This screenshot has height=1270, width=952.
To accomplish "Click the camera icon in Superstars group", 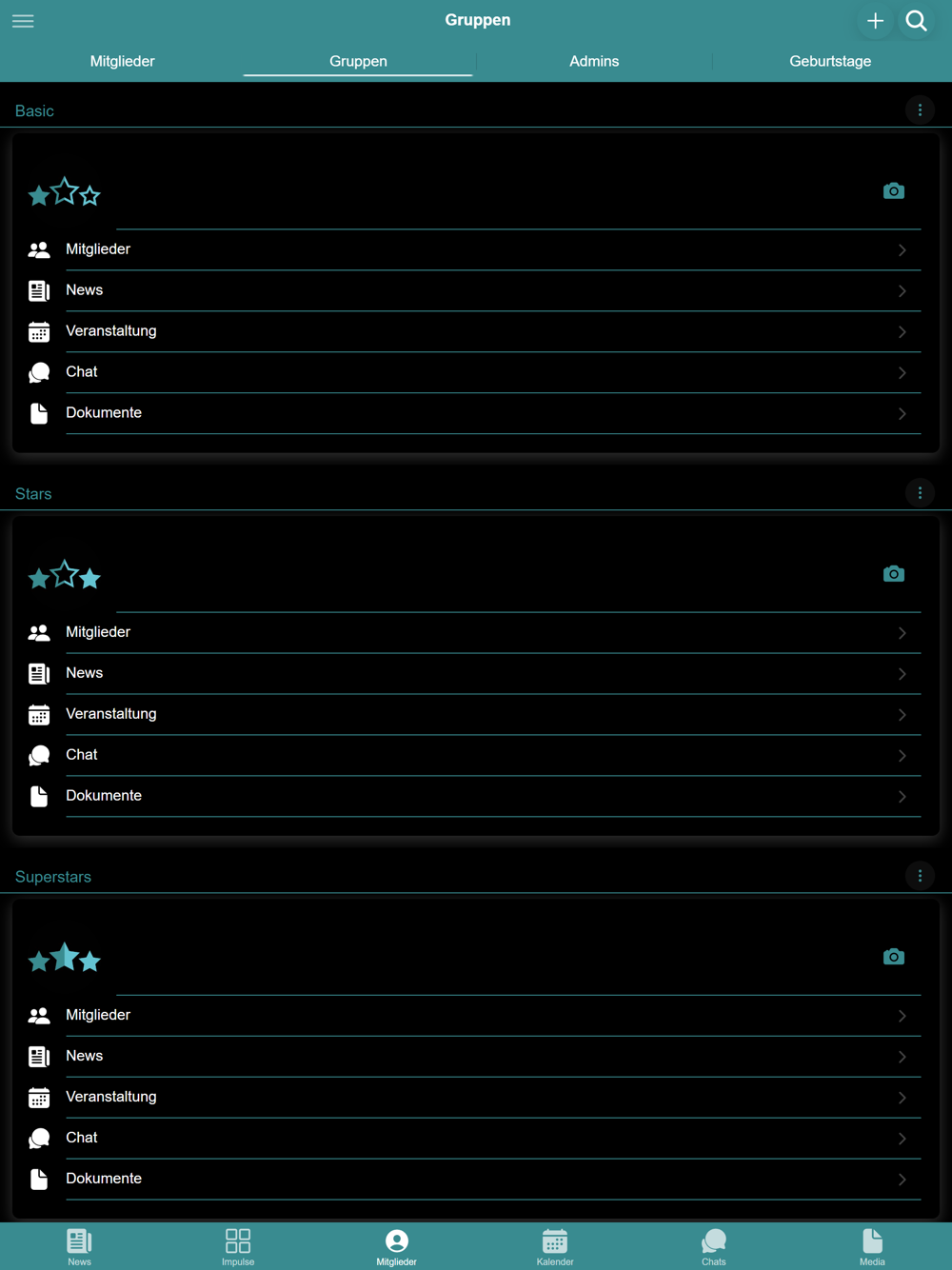I will (x=893, y=957).
